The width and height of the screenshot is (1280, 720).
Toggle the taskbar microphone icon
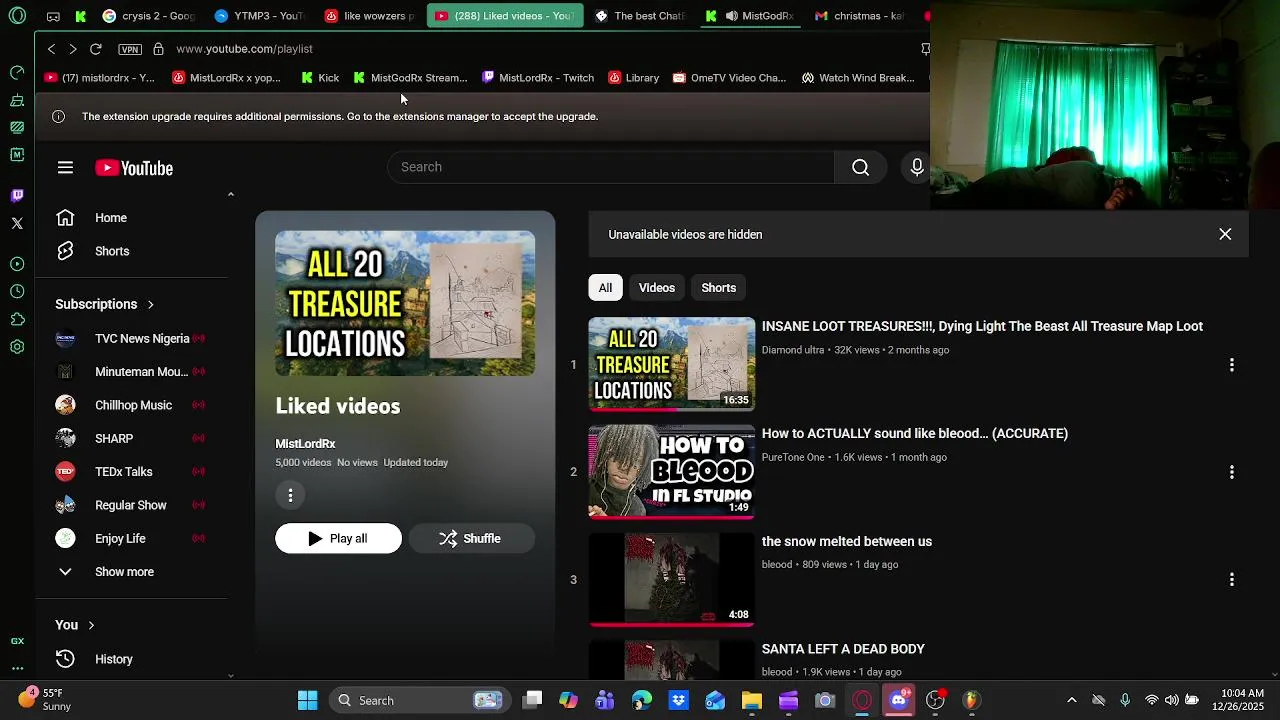(x=1125, y=700)
